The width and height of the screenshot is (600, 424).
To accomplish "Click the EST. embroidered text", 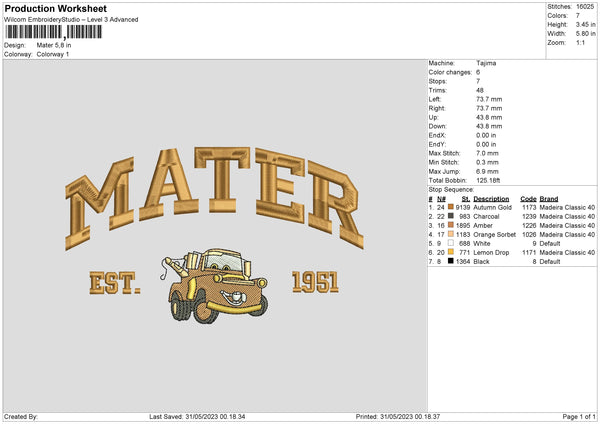I will coord(115,283).
